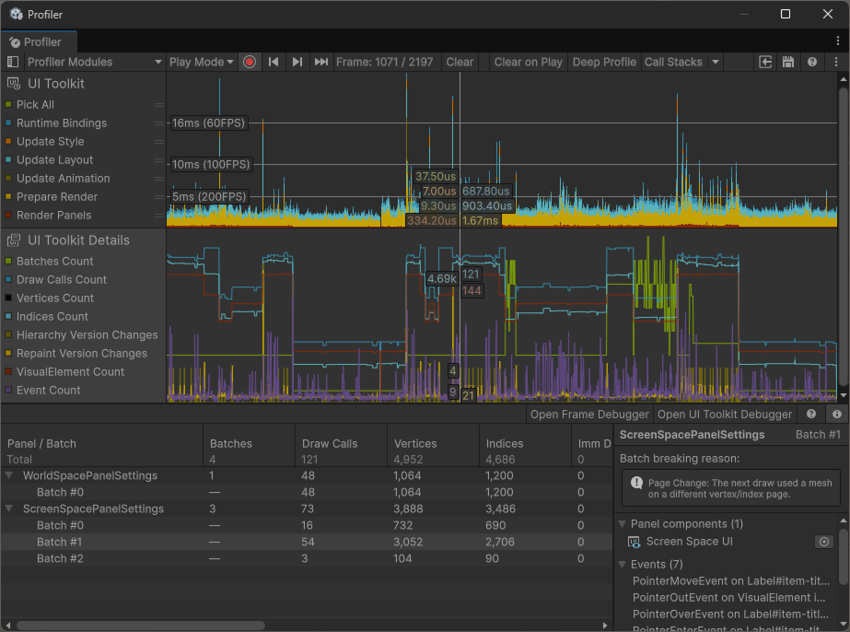This screenshot has height=632, width=850.
Task: Open the Call Stacks dropdown arrow
Action: 716,62
